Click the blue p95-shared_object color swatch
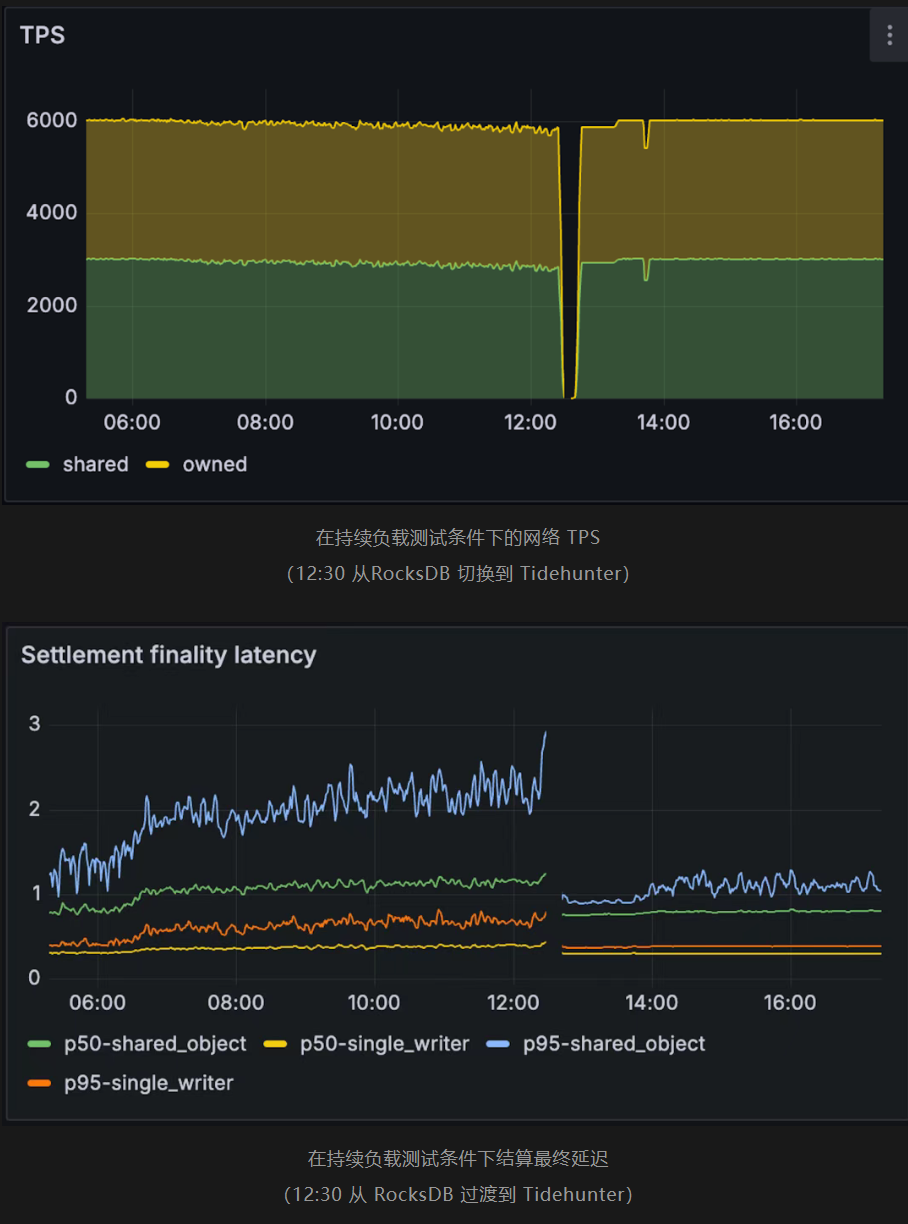908x1224 pixels. coord(498,1044)
